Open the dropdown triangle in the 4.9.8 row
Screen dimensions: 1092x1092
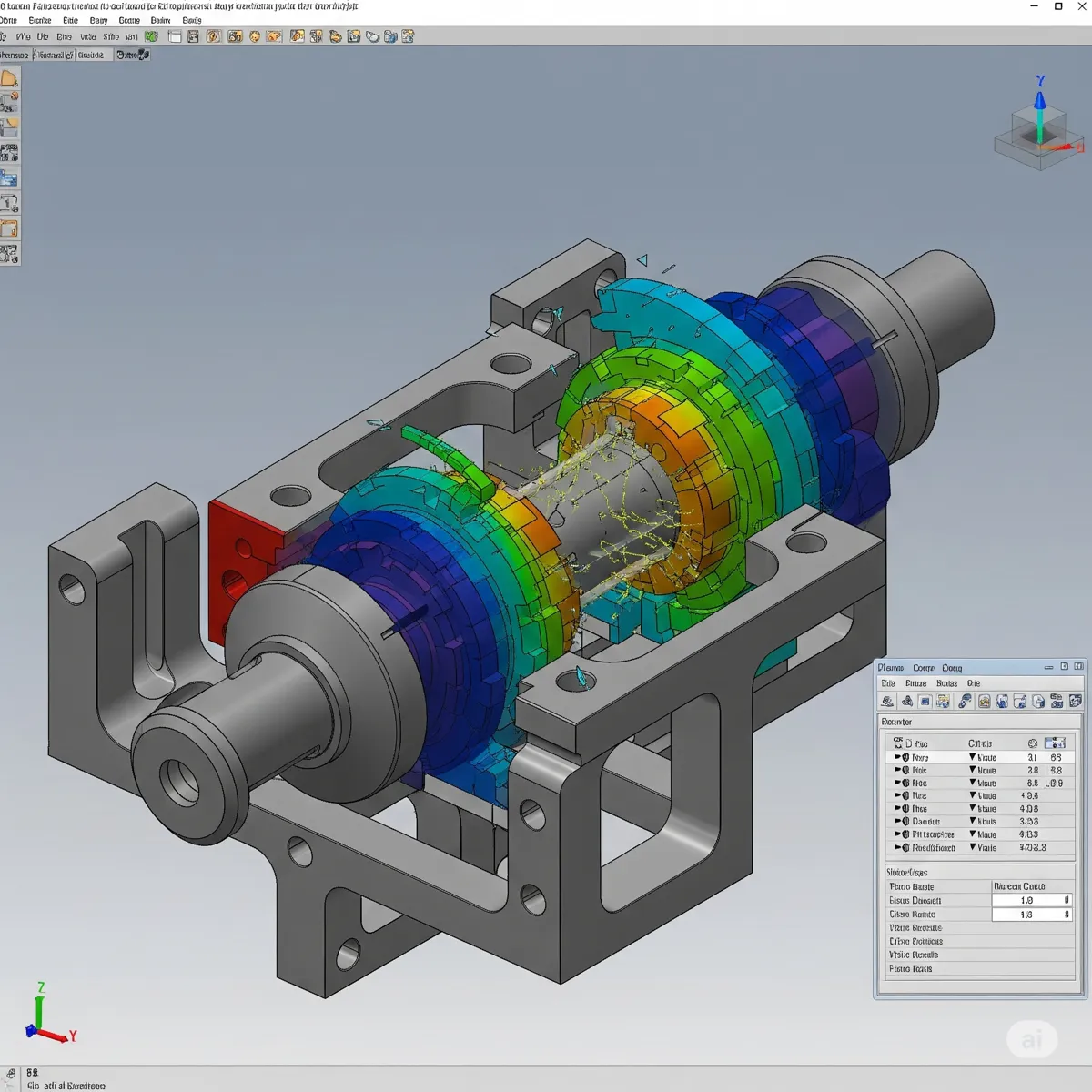(x=973, y=795)
